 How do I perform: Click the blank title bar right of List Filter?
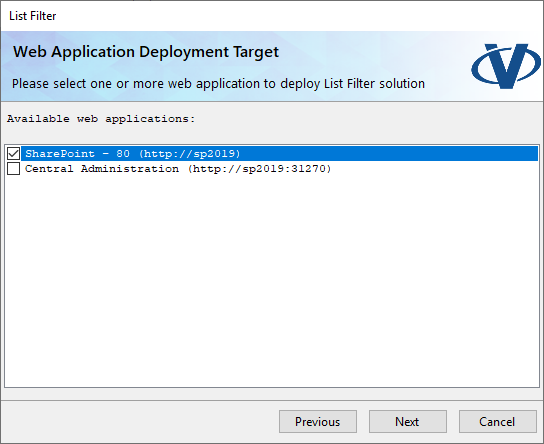tap(298, 16)
